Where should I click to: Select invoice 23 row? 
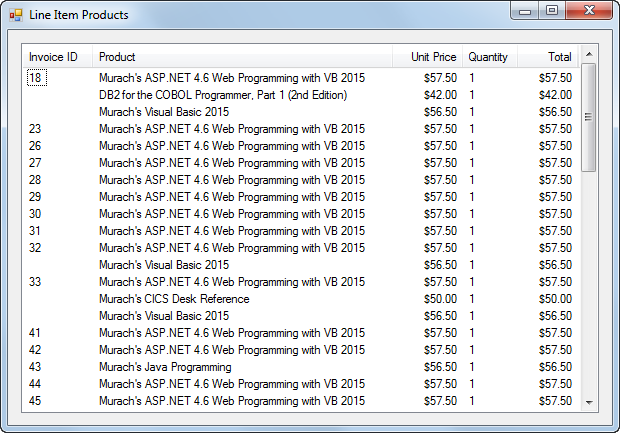tap(301, 129)
